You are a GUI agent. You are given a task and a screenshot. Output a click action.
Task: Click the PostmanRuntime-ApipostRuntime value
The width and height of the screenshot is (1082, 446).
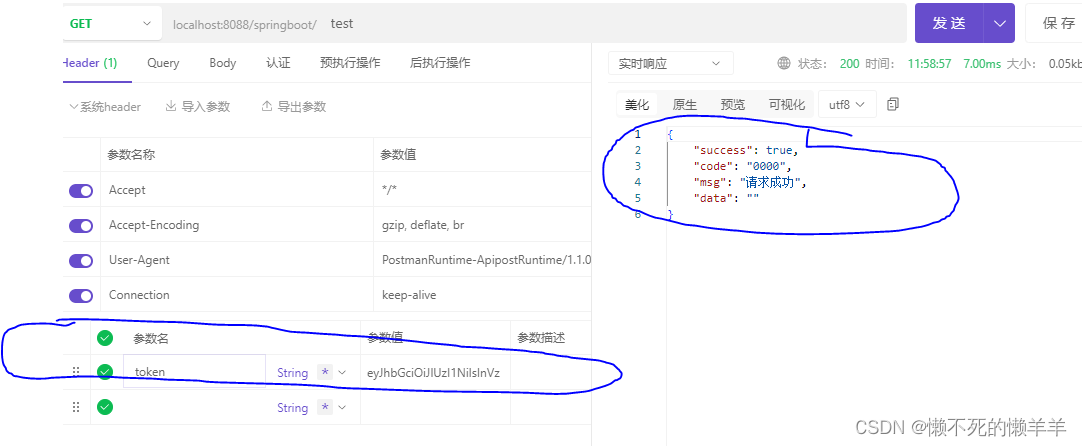point(486,261)
